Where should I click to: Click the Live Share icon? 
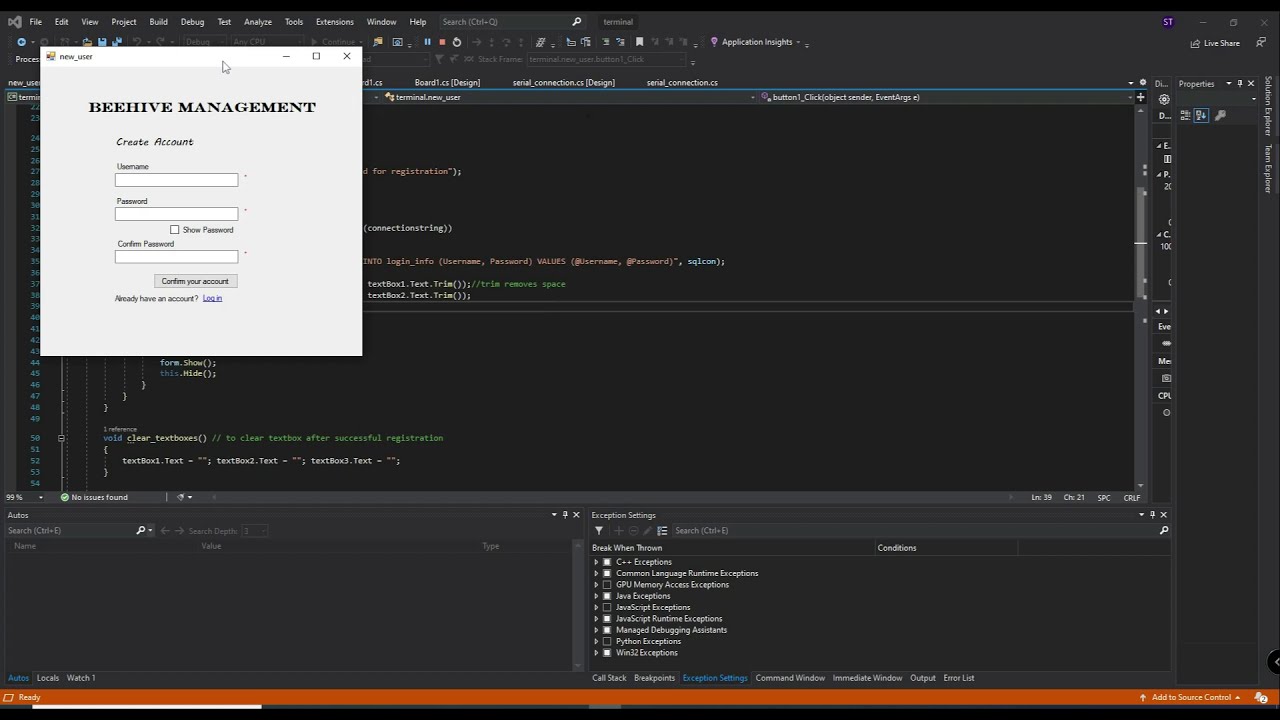click(1195, 43)
